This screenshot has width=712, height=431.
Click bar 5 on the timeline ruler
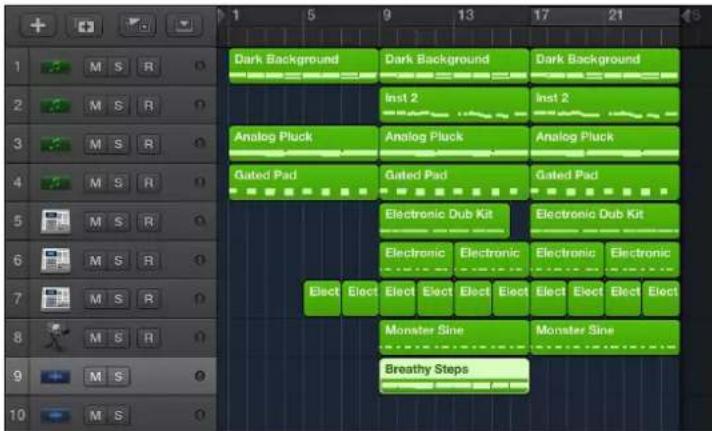[x=311, y=15]
